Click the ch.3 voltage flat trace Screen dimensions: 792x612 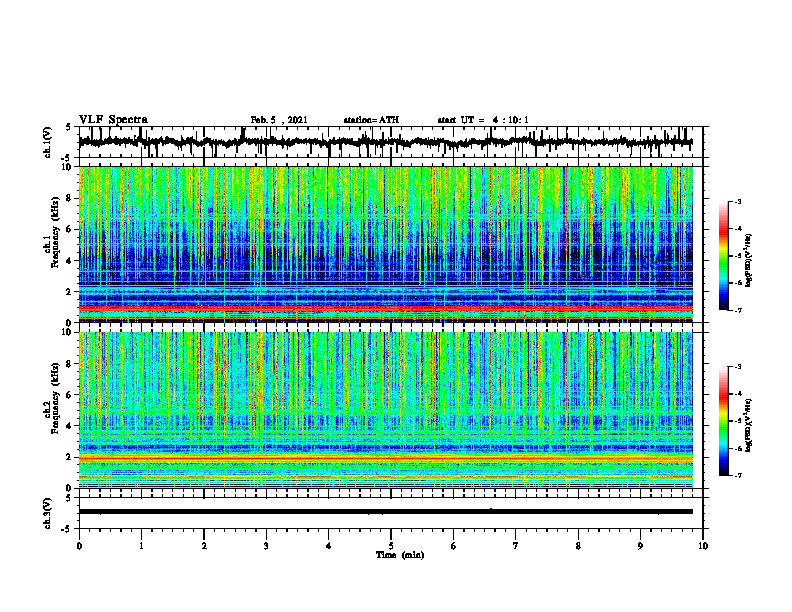tap(385, 512)
